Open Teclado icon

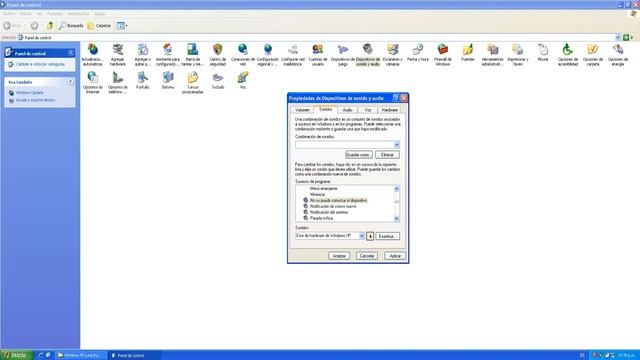[218, 80]
